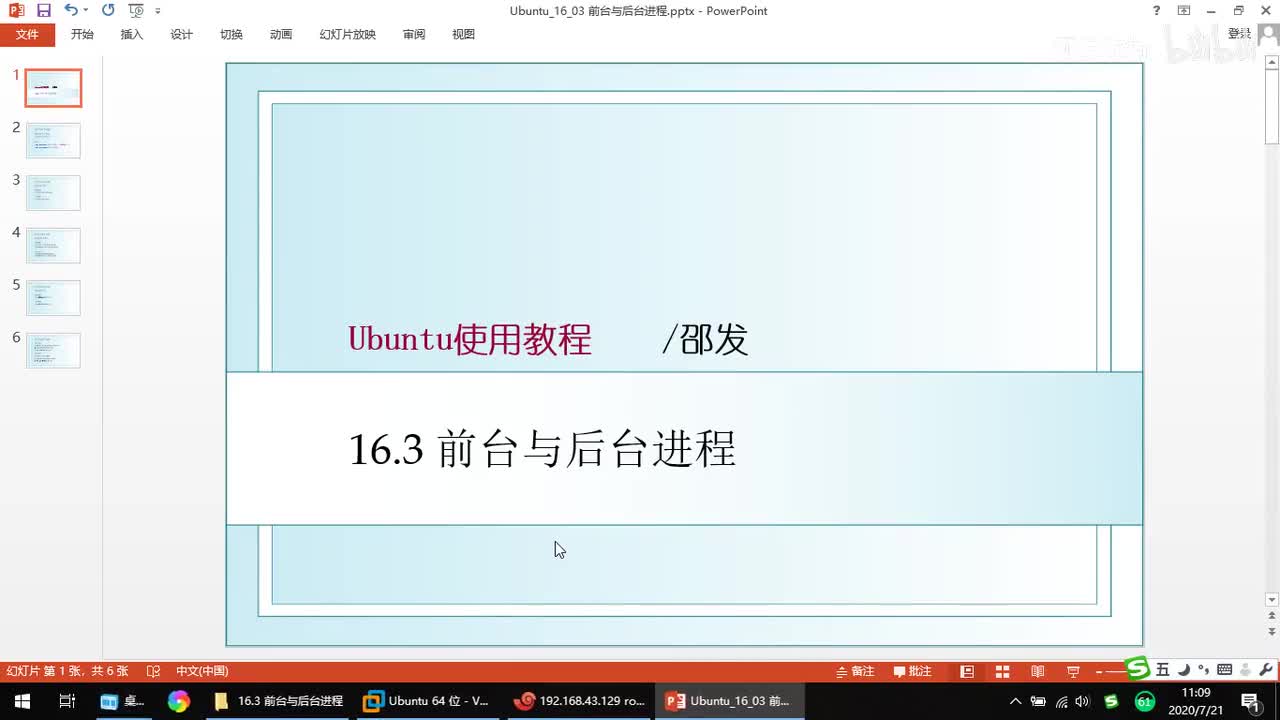The height and width of the screenshot is (720, 1280).
Task: Click the author text '/邵发'
Action: pyautogui.click(x=705, y=340)
